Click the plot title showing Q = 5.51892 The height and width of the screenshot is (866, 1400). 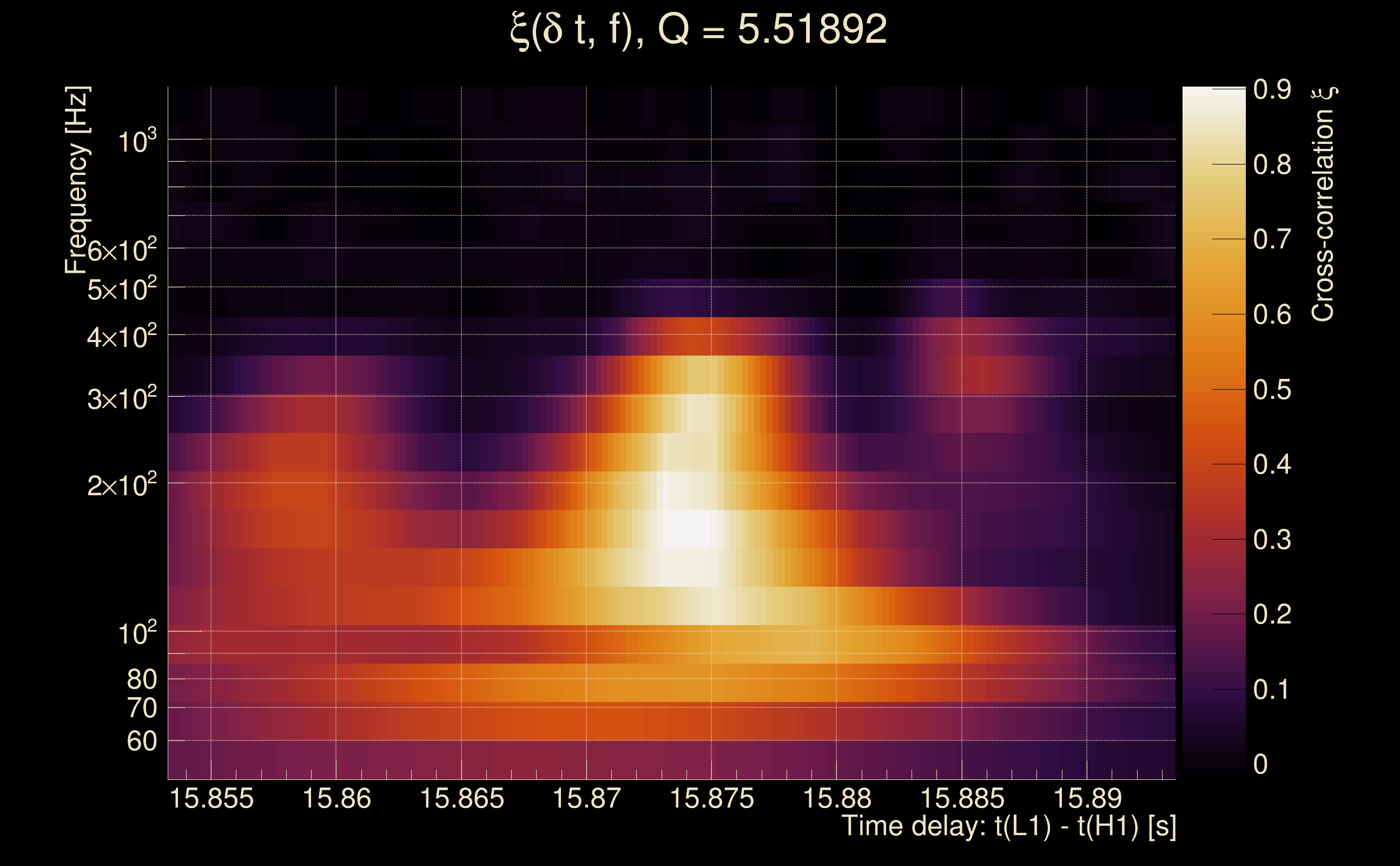[x=698, y=30]
